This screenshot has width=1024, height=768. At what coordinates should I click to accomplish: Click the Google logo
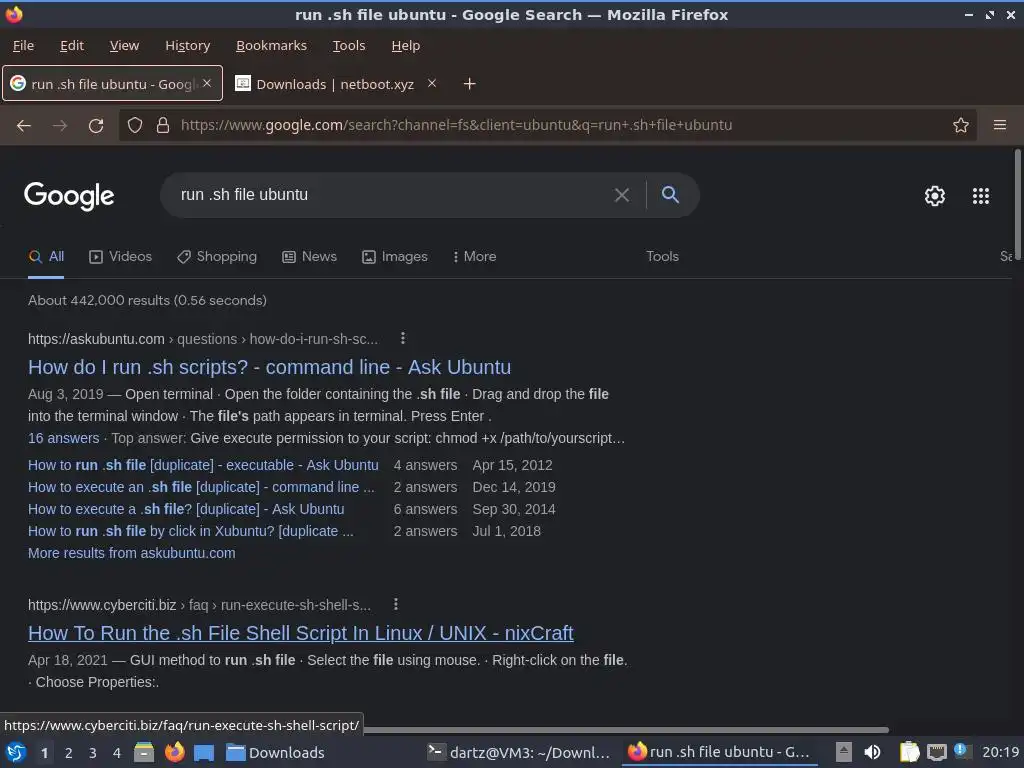[69, 196]
